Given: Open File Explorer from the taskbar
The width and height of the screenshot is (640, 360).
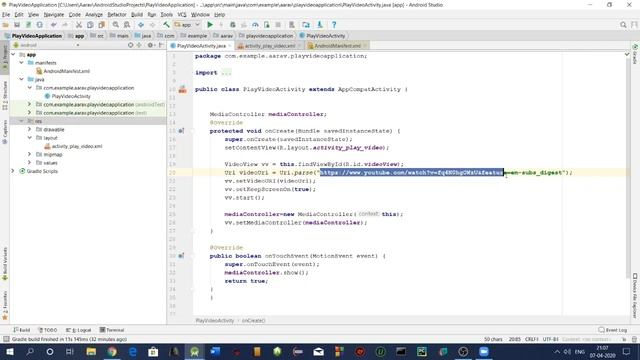Looking at the screenshot, I should [91, 351].
